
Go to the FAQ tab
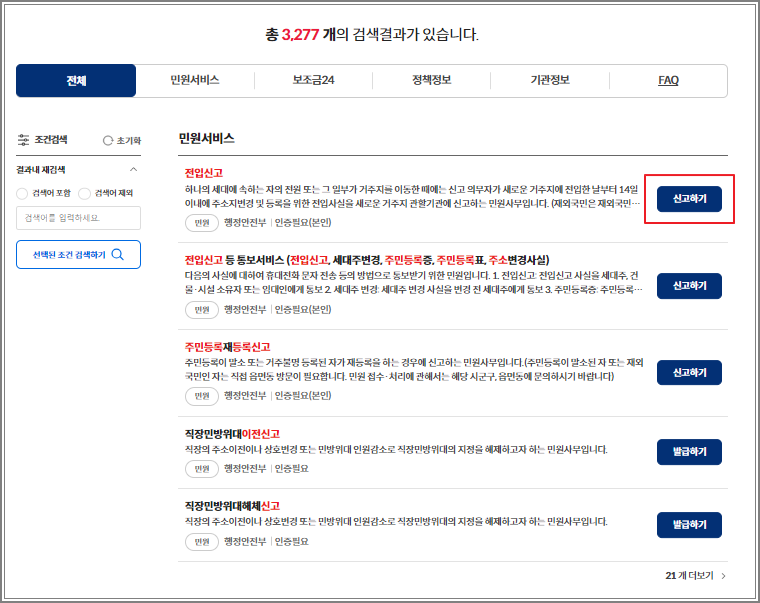coord(668,80)
